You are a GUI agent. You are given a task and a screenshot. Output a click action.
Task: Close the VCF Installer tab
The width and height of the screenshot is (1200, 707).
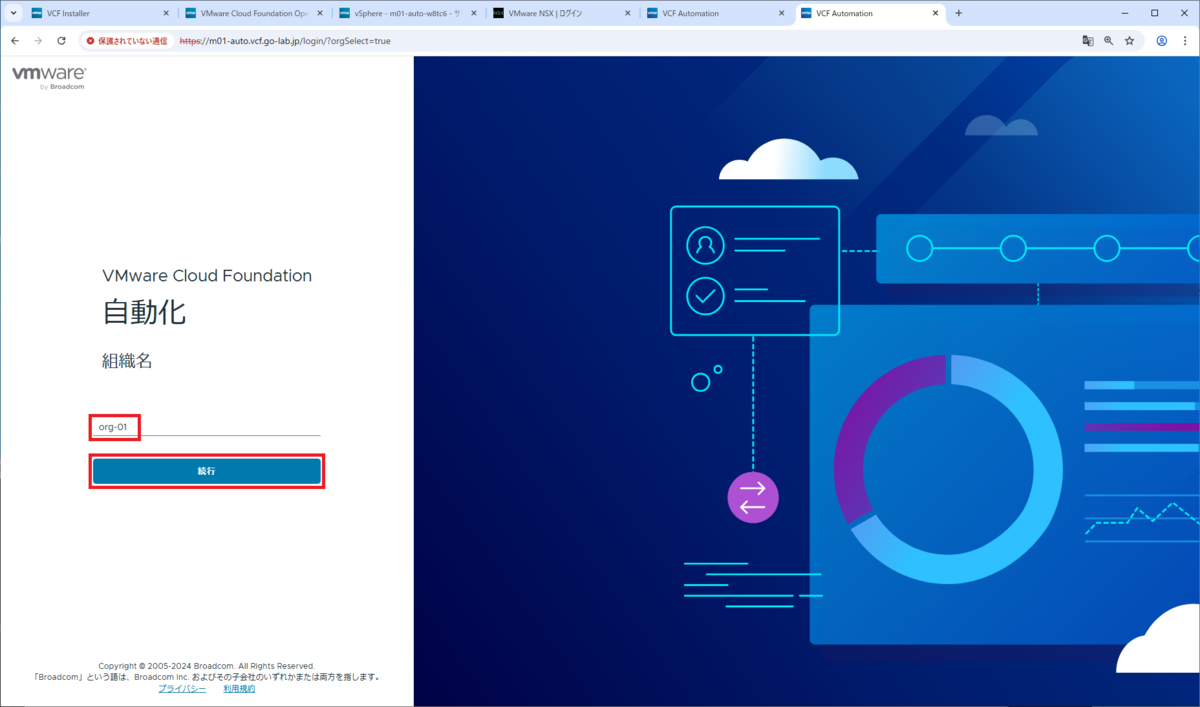click(x=166, y=13)
